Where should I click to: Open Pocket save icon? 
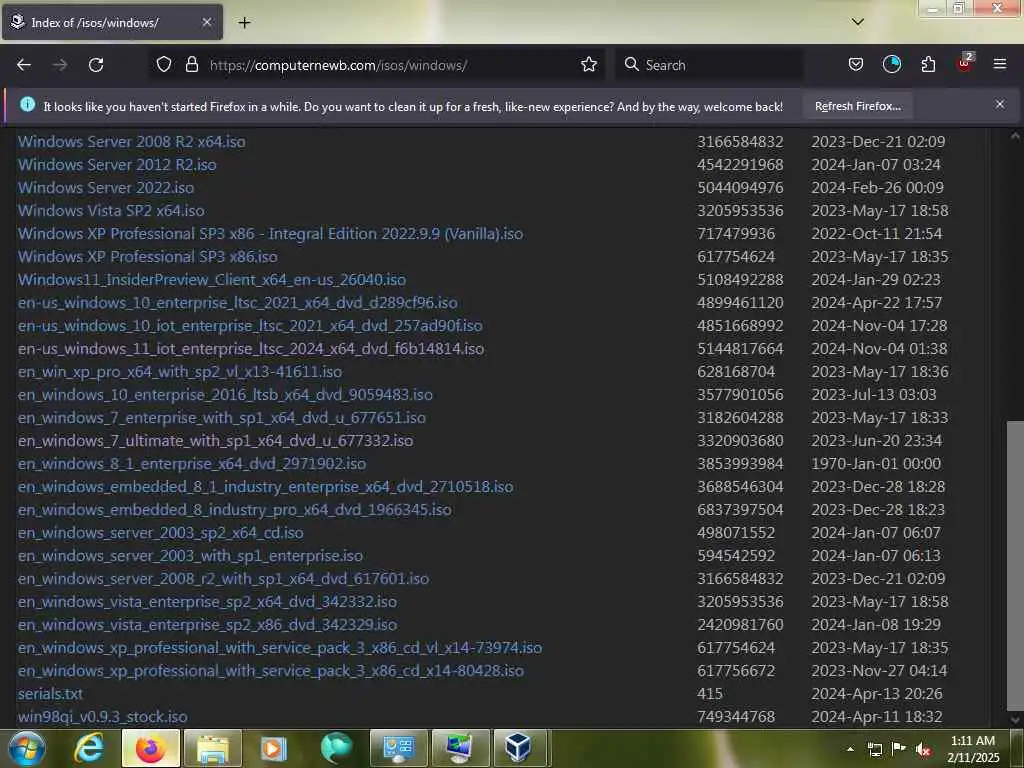pos(856,65)
